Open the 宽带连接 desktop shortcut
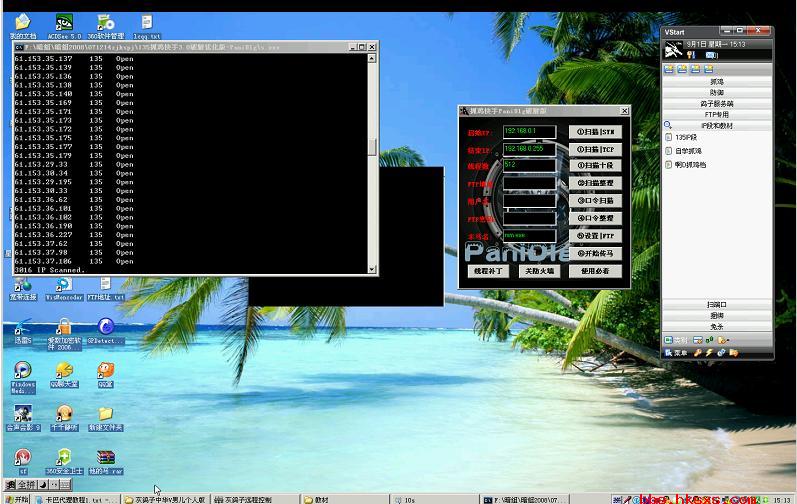797x504 pixels. click(22, 285)
